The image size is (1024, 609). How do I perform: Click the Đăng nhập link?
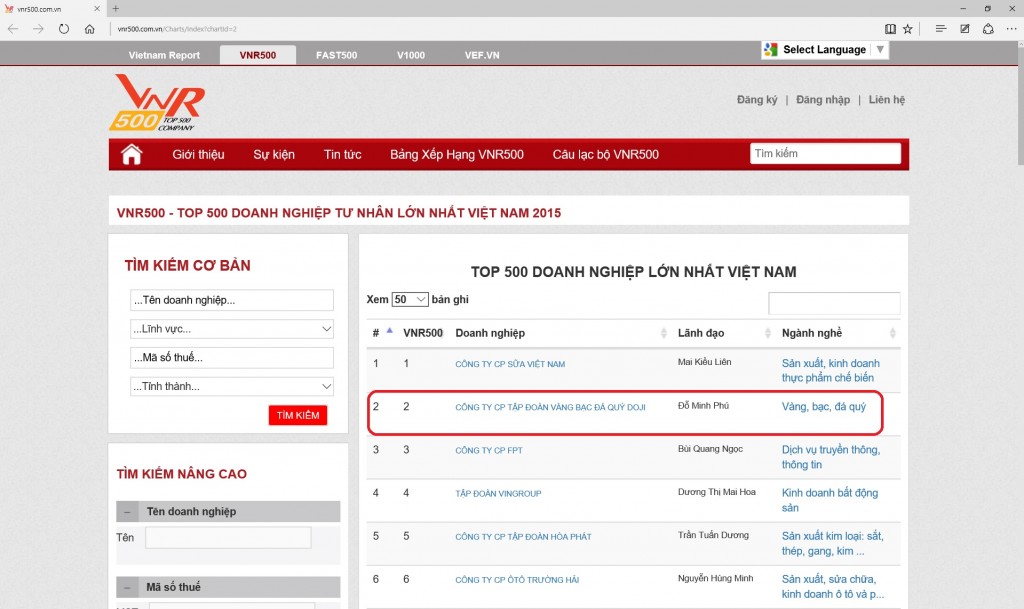pyautogui.click(x=823, y=100)
